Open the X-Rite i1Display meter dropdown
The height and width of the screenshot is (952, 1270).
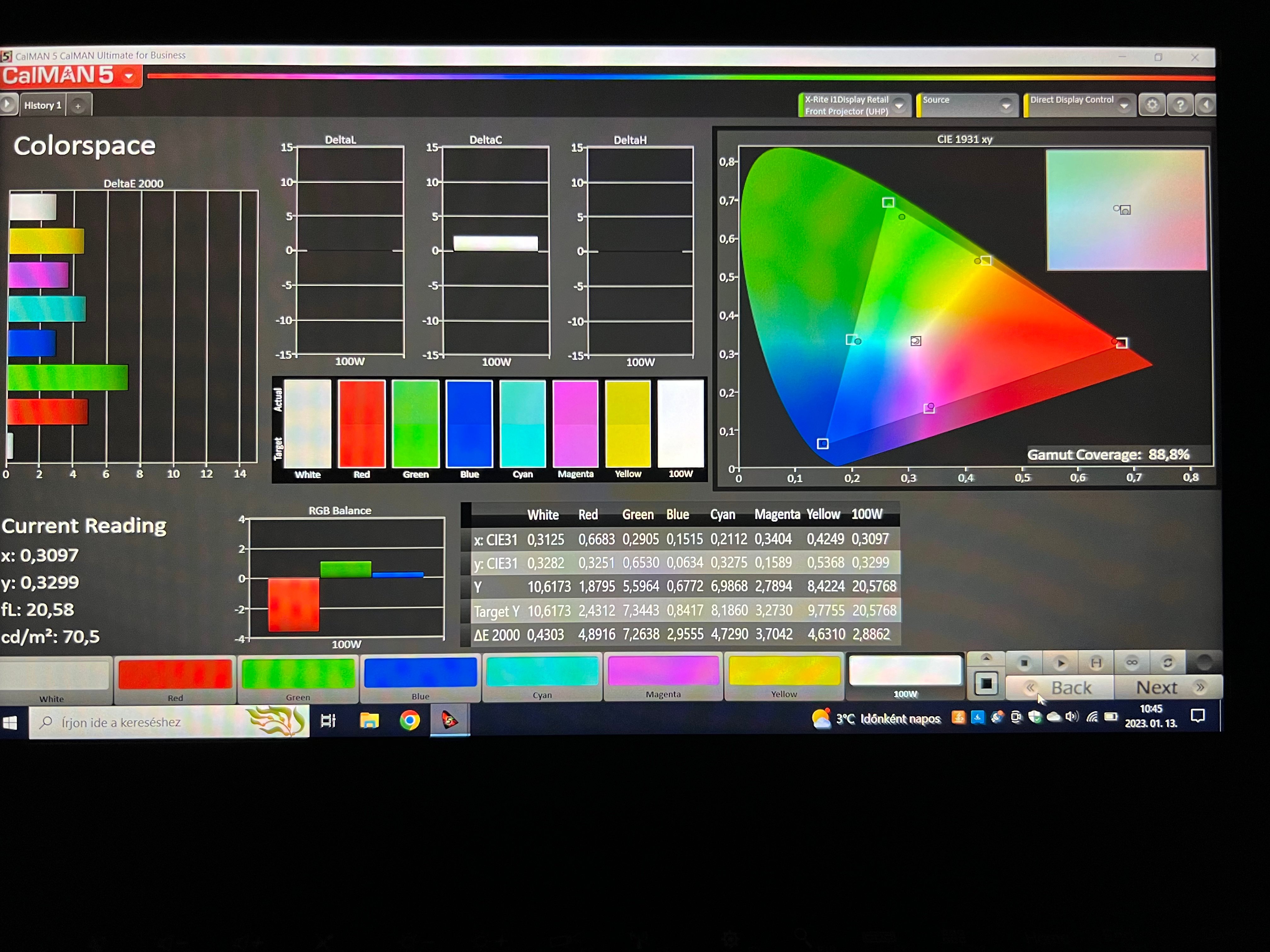[x=900, y=105]
